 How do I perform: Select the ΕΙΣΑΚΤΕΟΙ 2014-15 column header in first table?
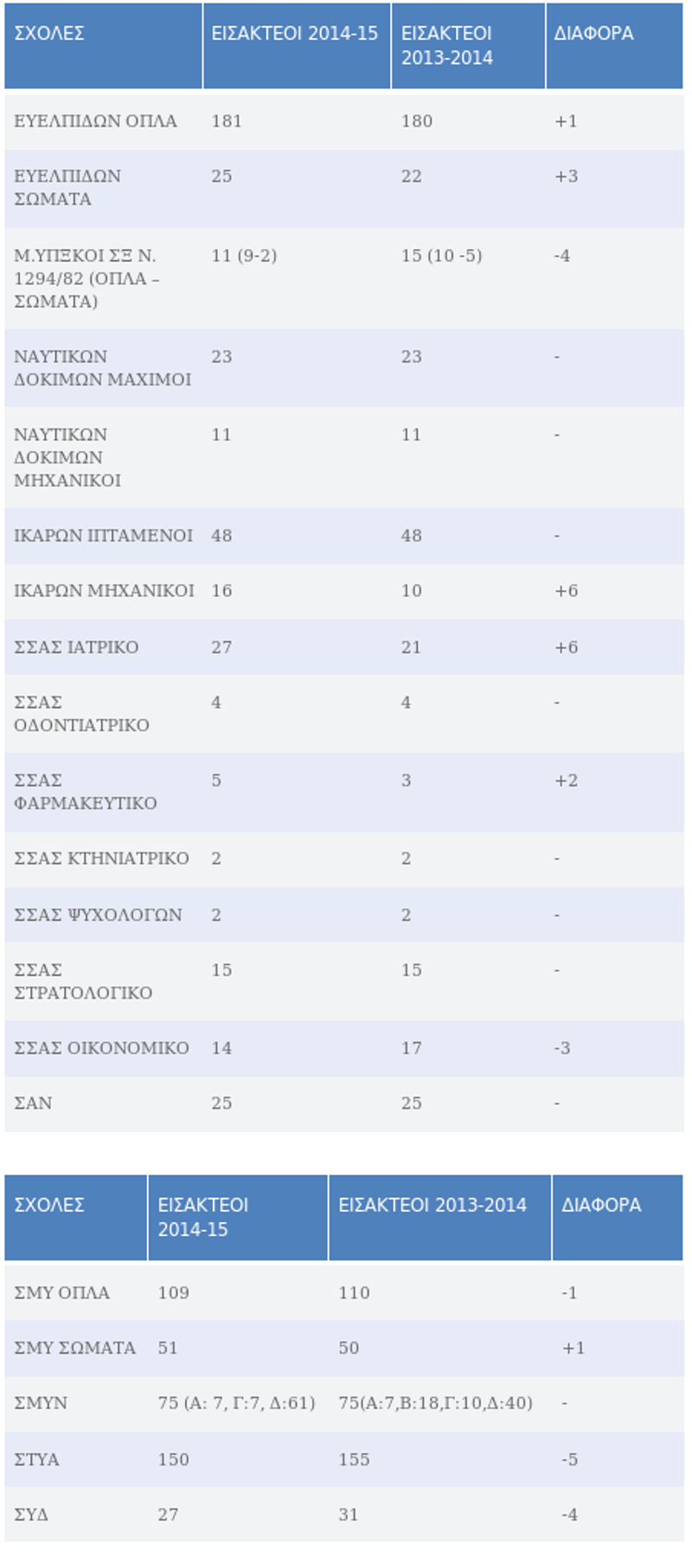[297, 46]
